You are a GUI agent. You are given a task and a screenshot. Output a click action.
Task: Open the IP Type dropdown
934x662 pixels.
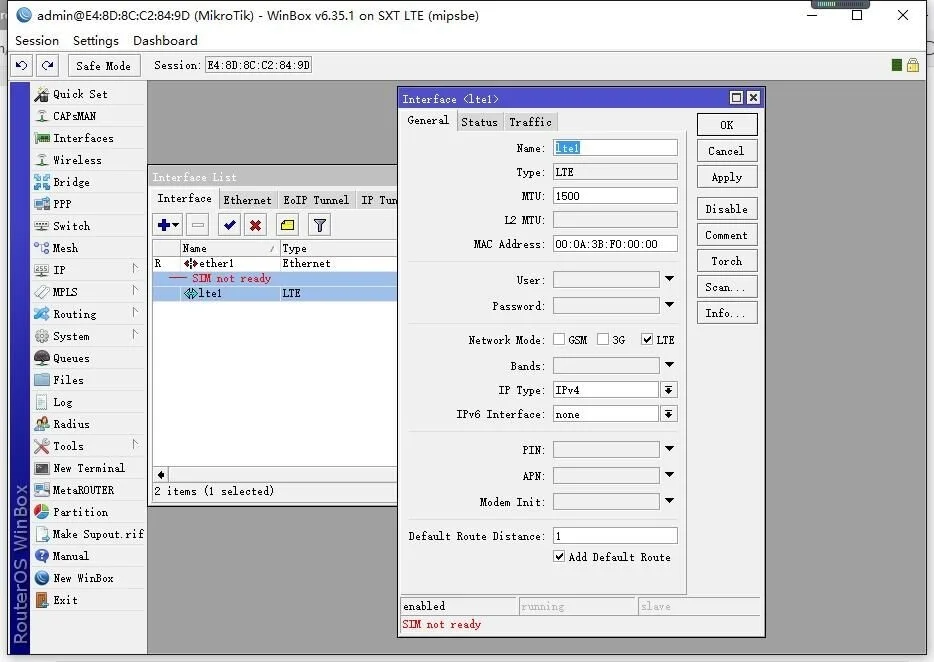pos(669,390)
